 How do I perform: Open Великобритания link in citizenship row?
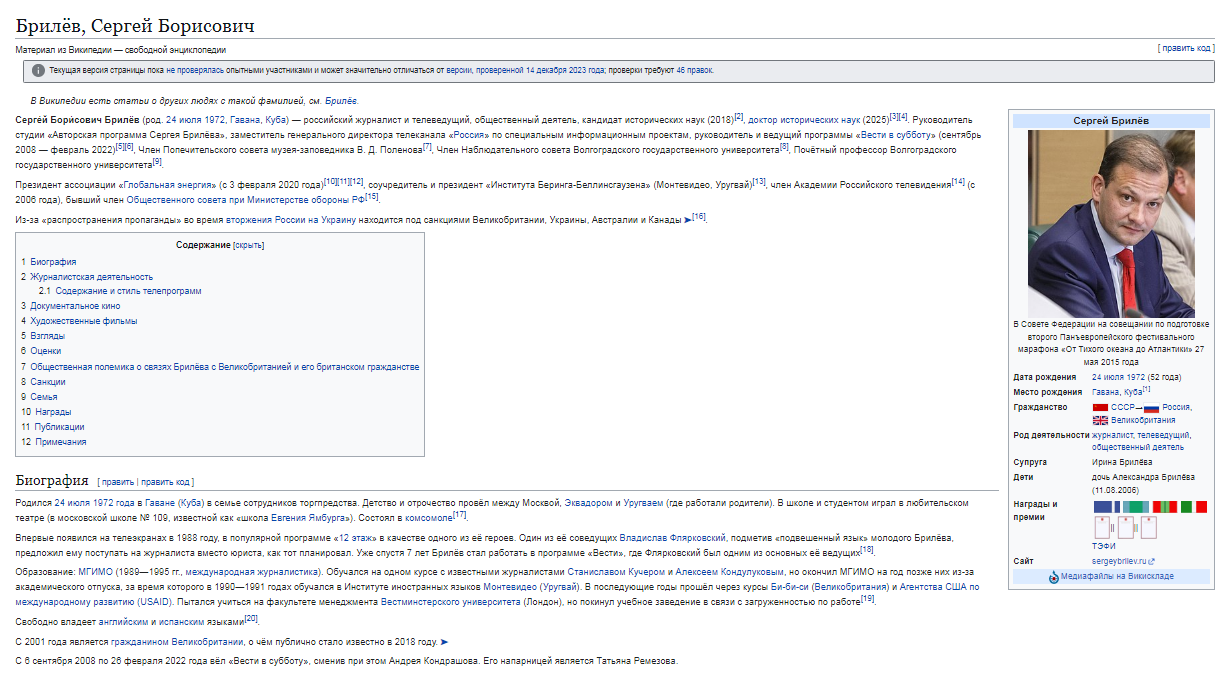pos(1143,421)
